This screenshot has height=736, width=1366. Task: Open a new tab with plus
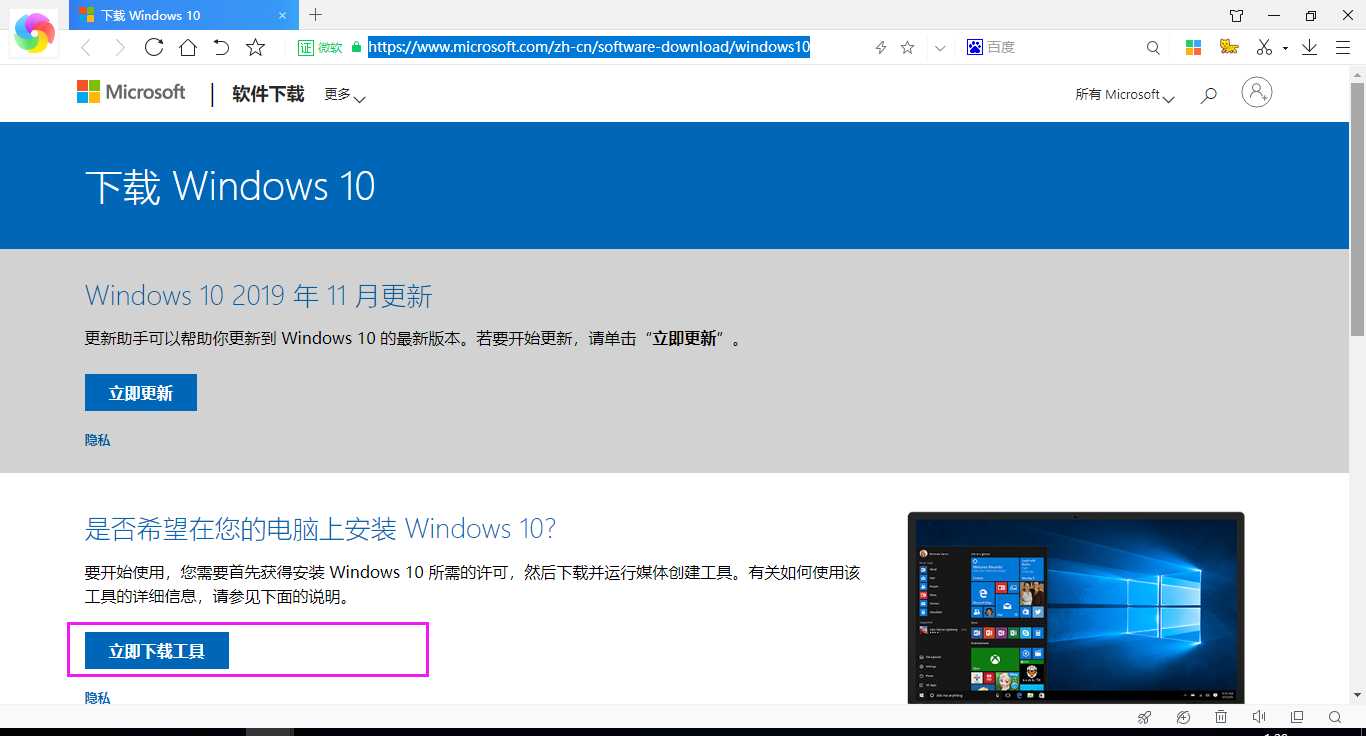316,14
